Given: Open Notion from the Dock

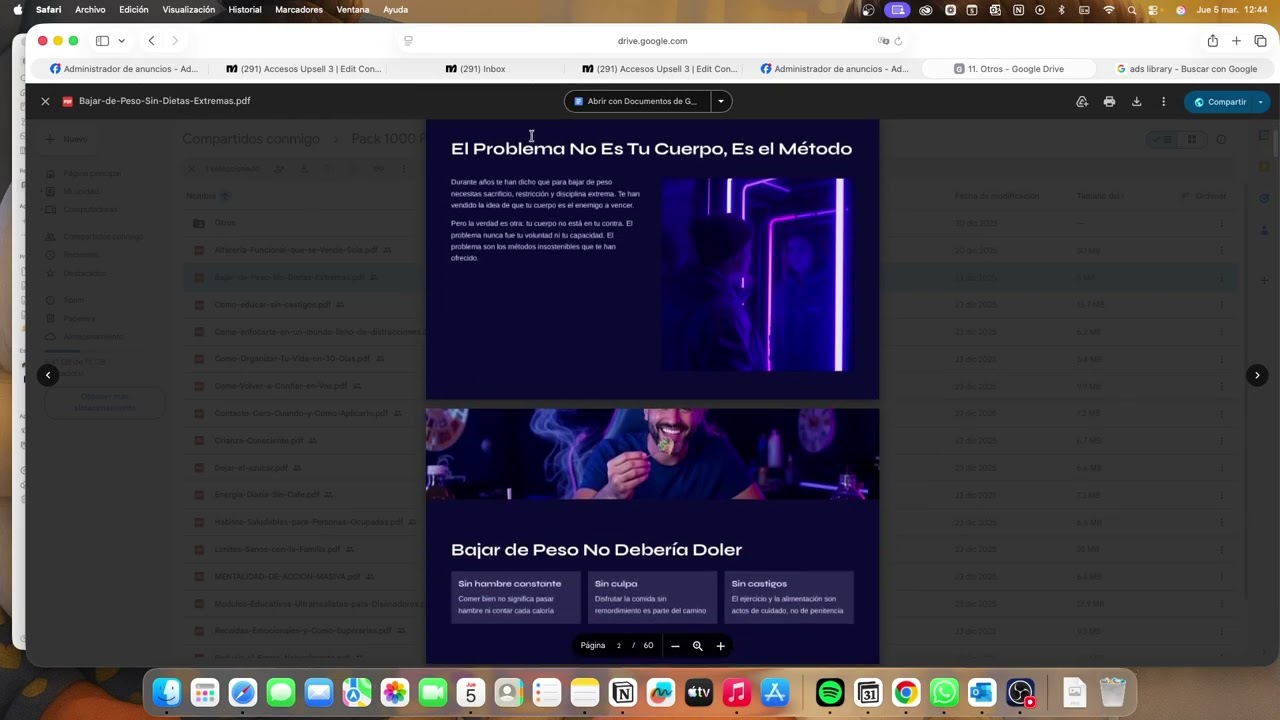Looking at the screenshot, I should pyautogui.click(x=623, y=692).
